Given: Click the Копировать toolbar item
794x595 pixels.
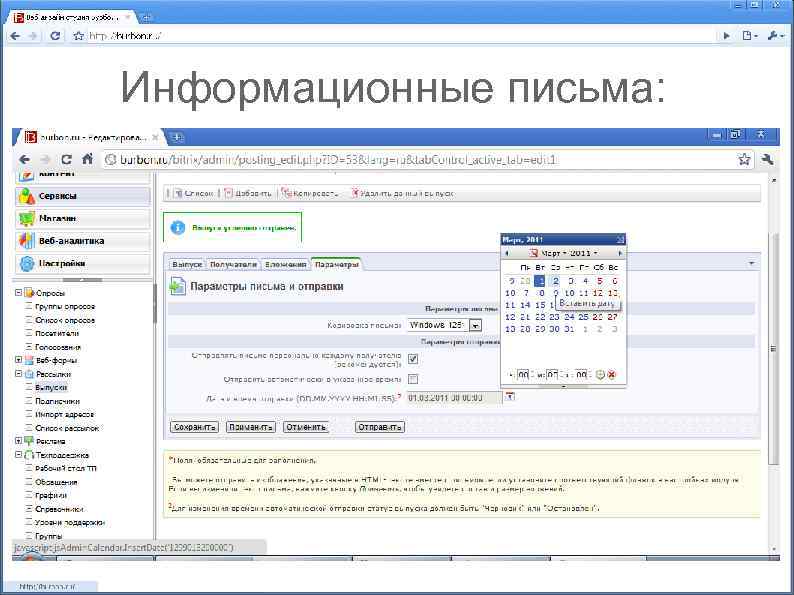Looking at the screenshot, I should (310, 193).
